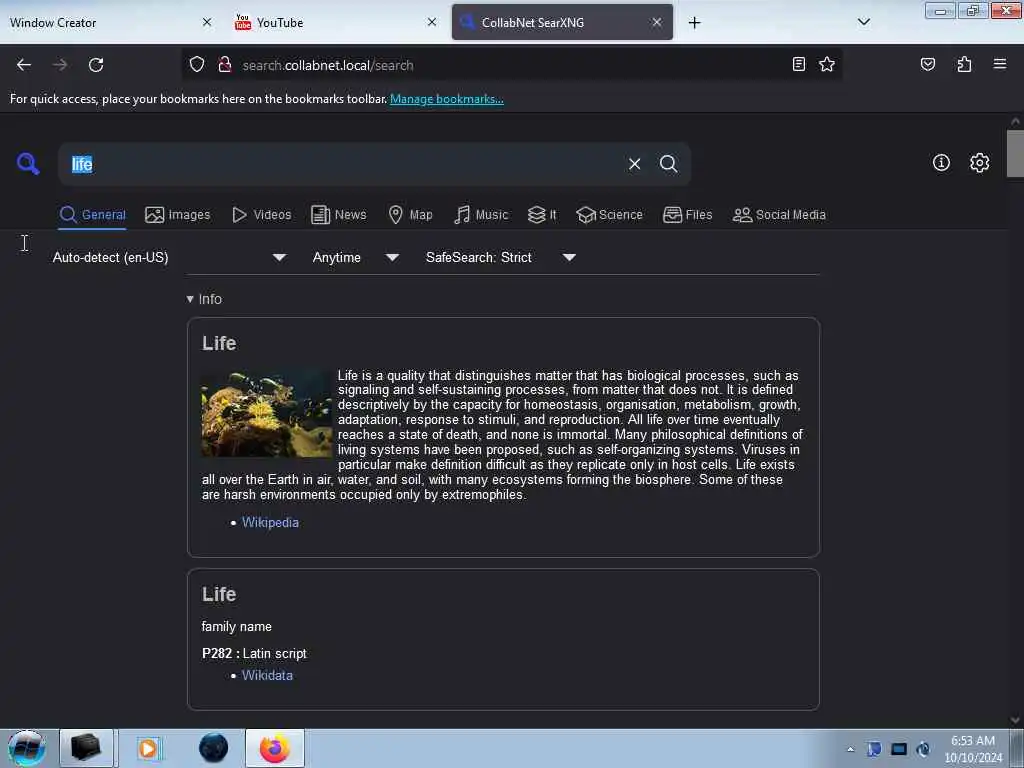
Task: Switch to Videos category
Action: pos(261,215)
